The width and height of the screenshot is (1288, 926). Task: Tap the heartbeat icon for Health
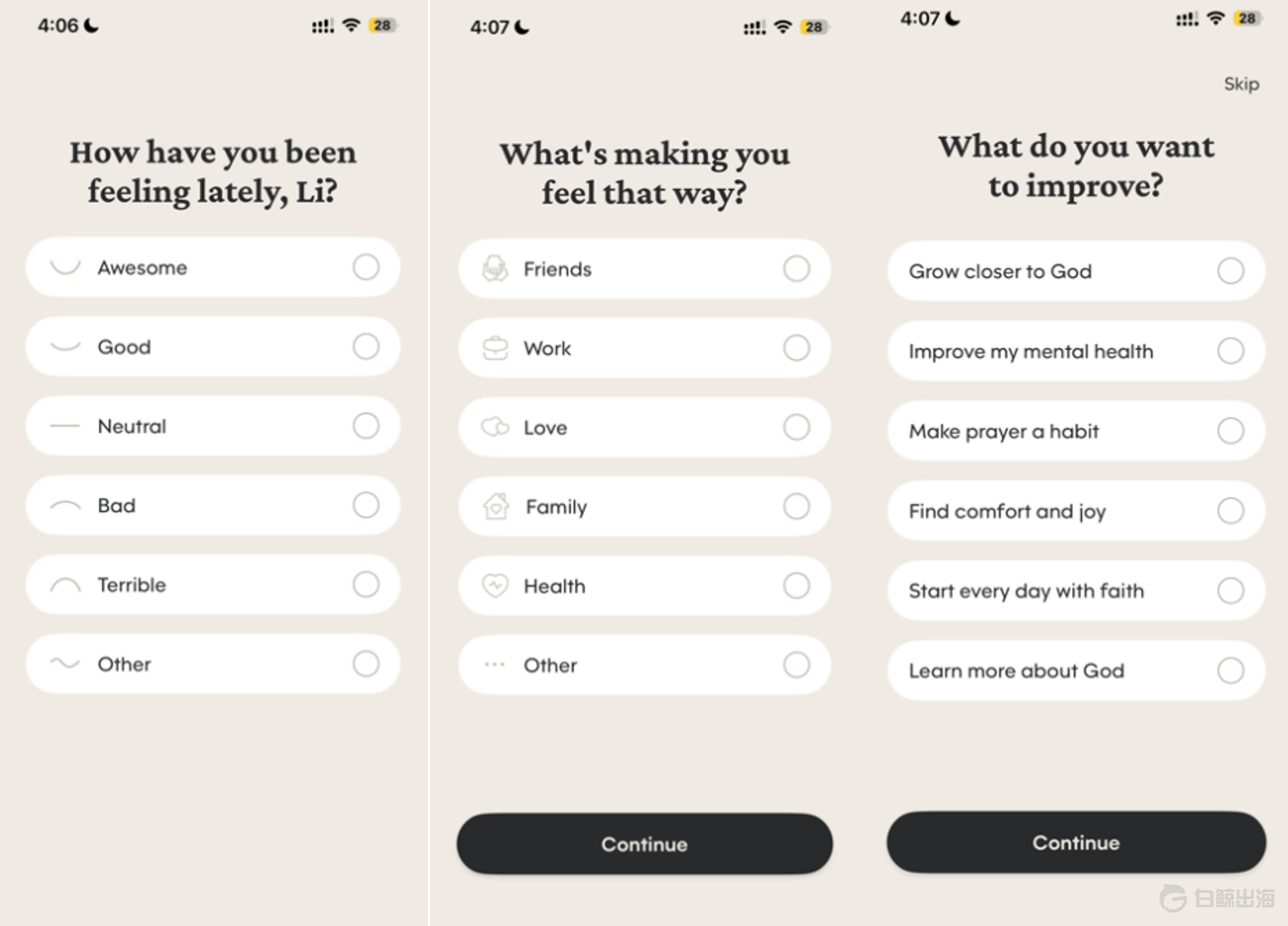click(x=495, y=586)
